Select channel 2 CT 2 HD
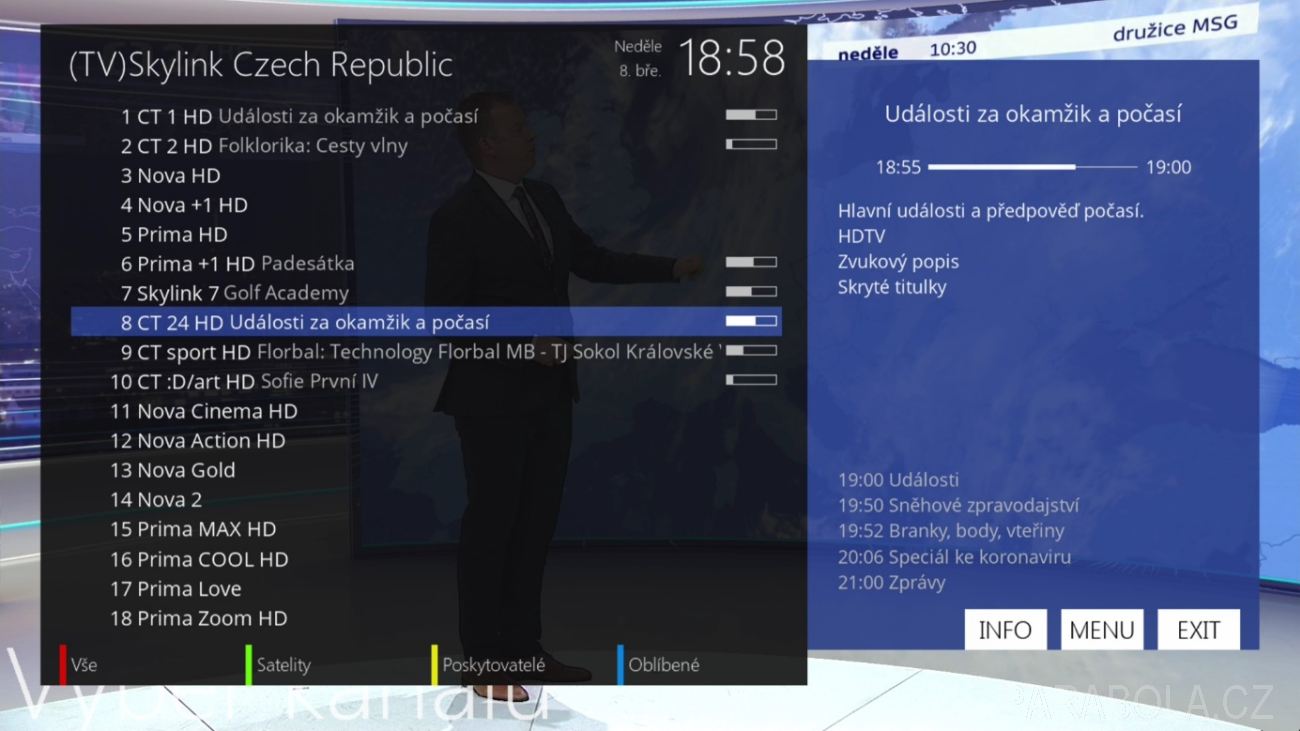This screenshot has width=1300, height=731. pyautogui.click(x=426, y=146)
